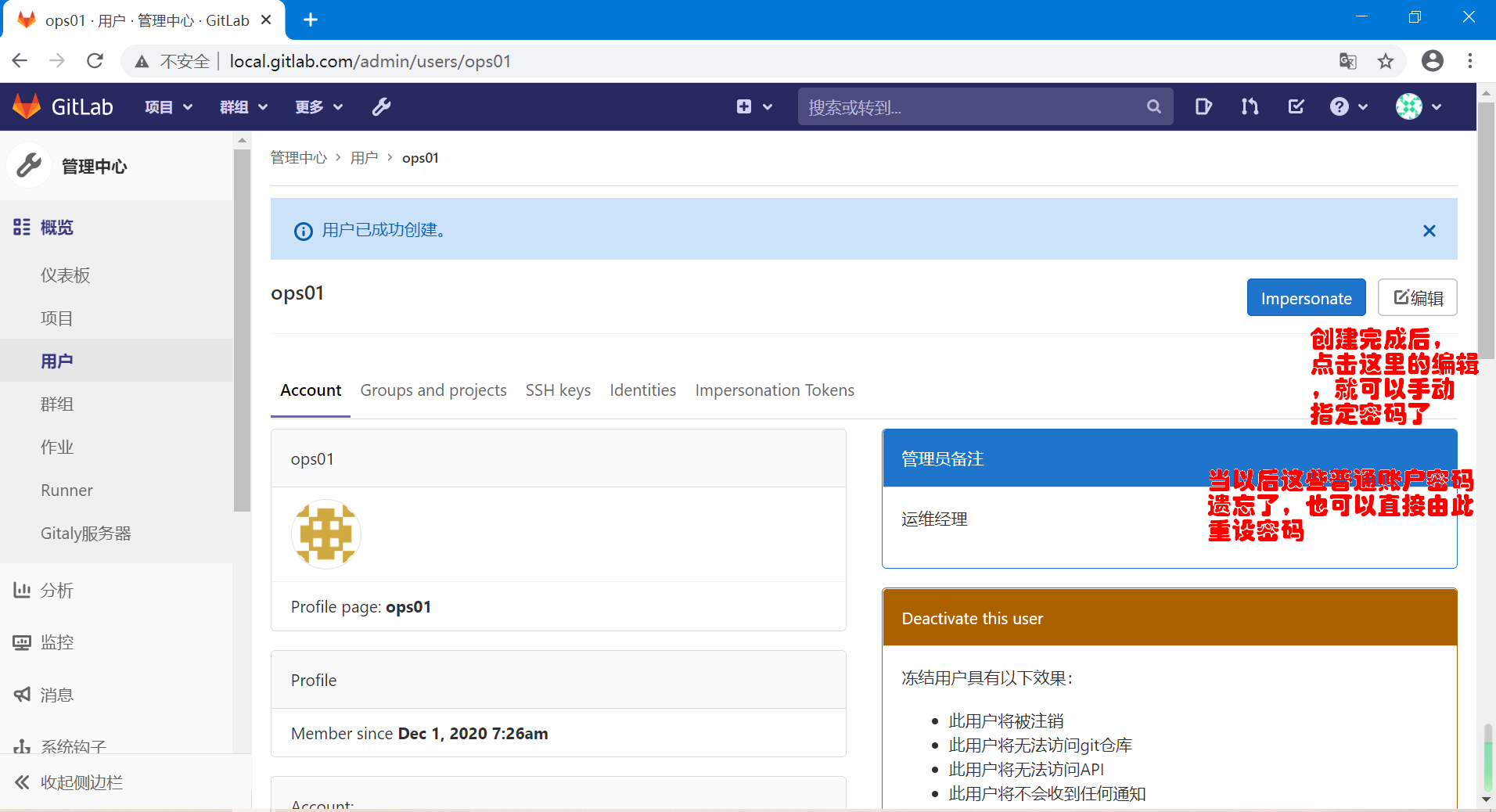Switch to the Account tab
Image resolution: width=1496 pixels, height=812 pixels.
311,390
